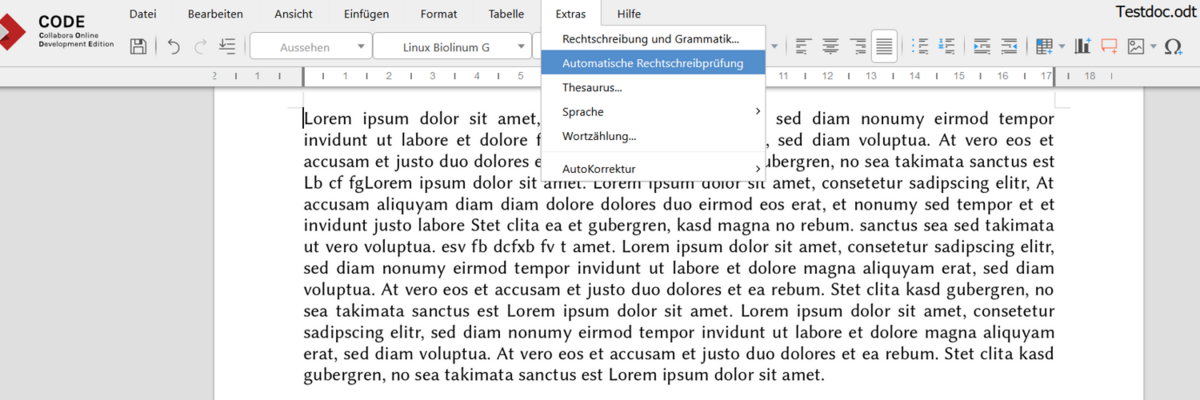Open the Ansicht menu
Image resolution: width=1200 pixels, height=400 pixels.
293,14
